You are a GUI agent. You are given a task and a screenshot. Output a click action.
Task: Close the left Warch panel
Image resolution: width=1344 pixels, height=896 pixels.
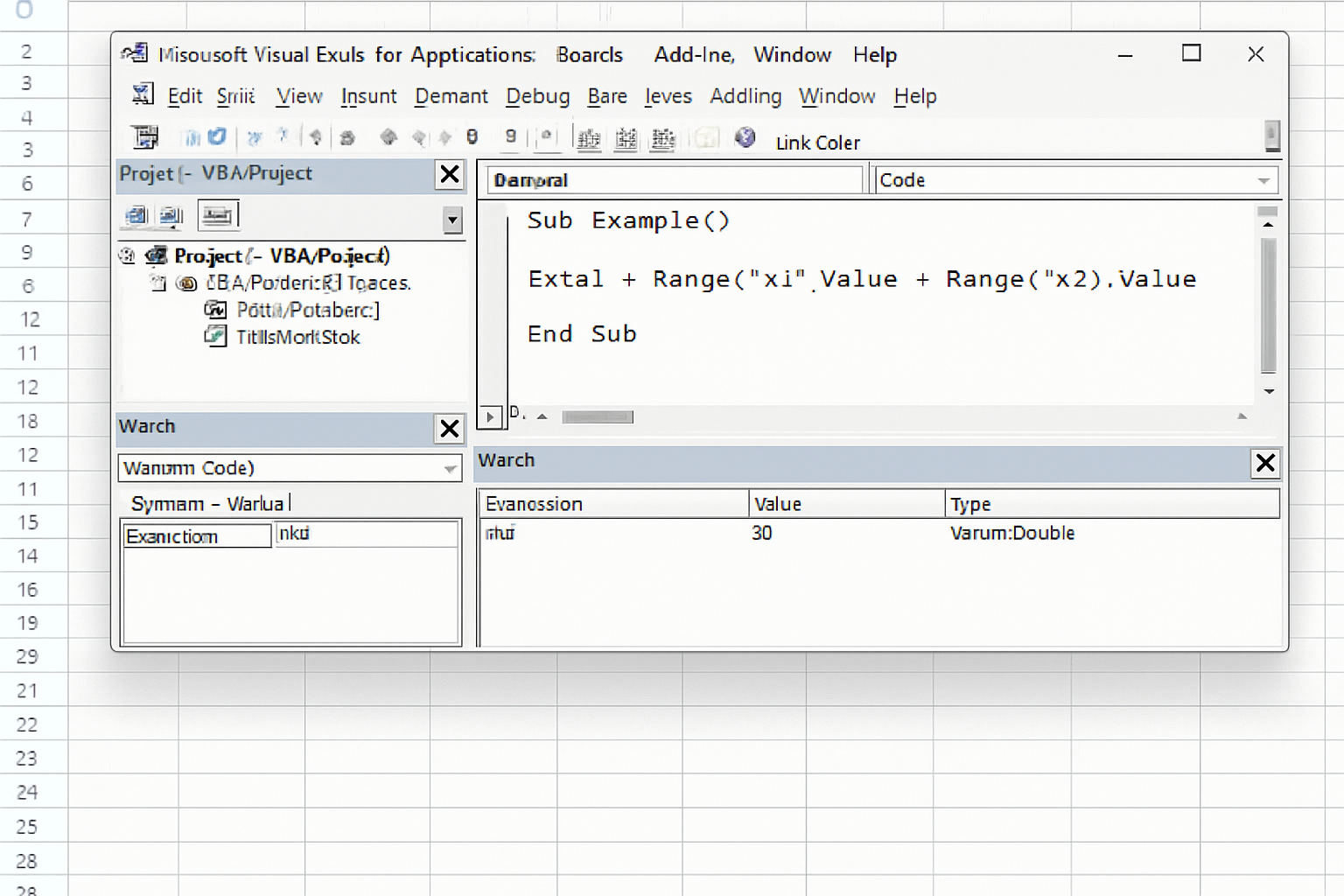[449, 429]
